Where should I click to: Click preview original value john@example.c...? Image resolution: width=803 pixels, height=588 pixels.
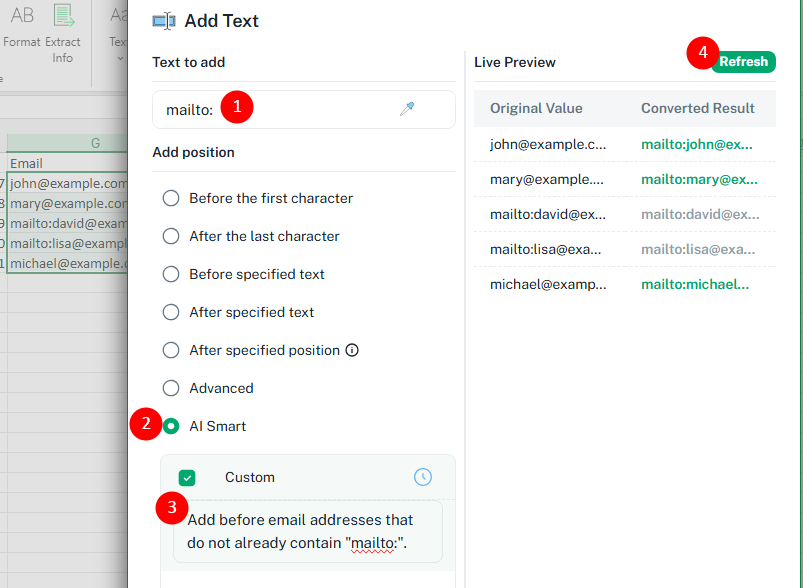[x=548, y=144]
